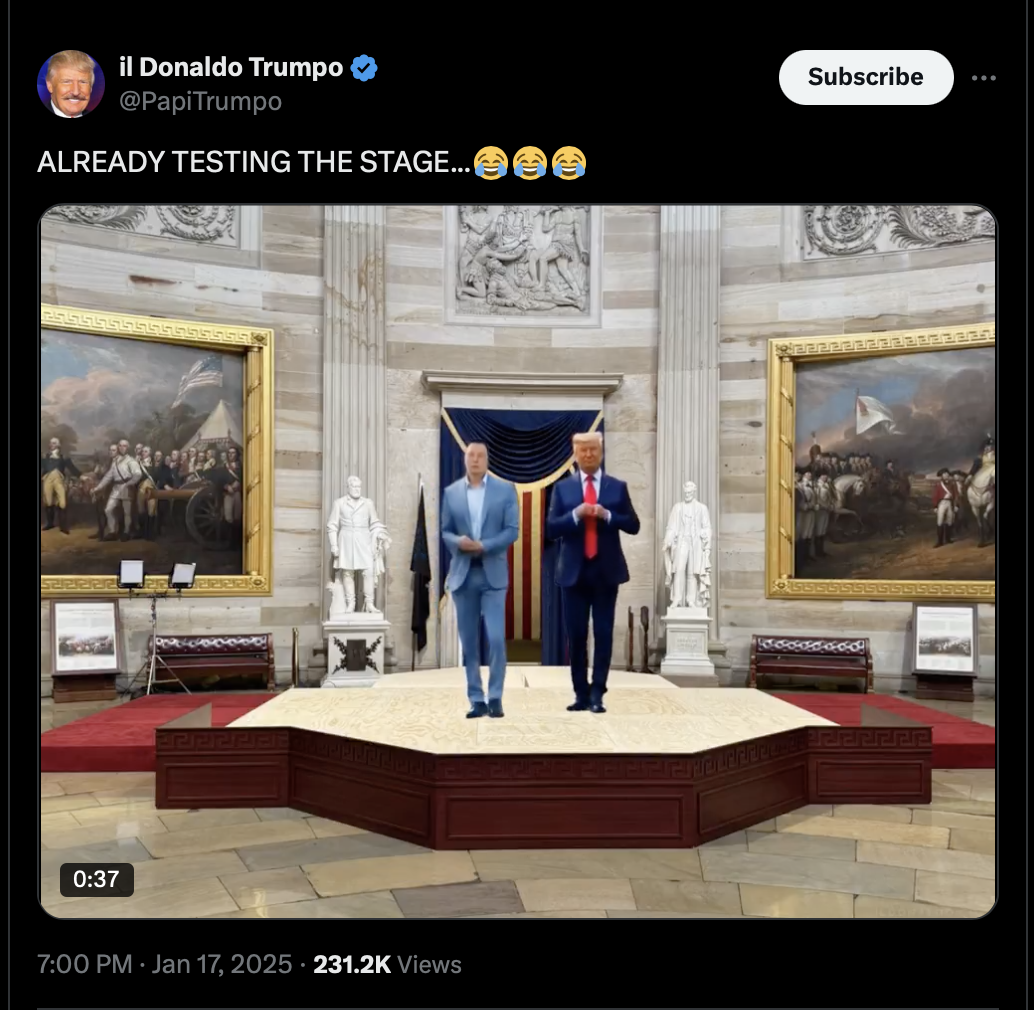Click the blue verified badge
The height and width of the screenshot is (1010, 1034).
pyautogui.click(x=364, y=68)
